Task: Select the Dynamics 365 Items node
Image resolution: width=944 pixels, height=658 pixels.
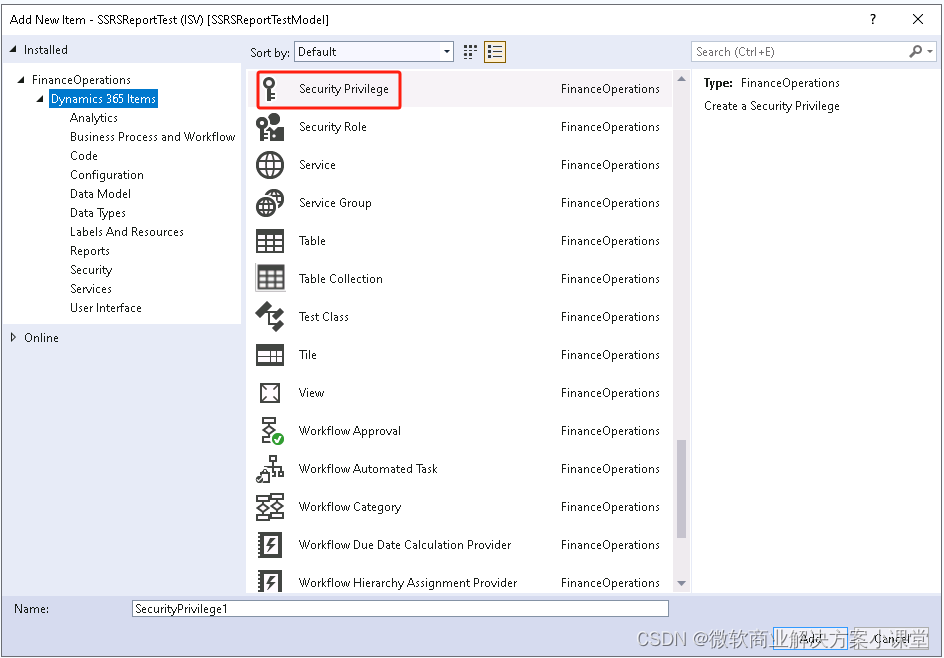Action: tap(103, 99)
